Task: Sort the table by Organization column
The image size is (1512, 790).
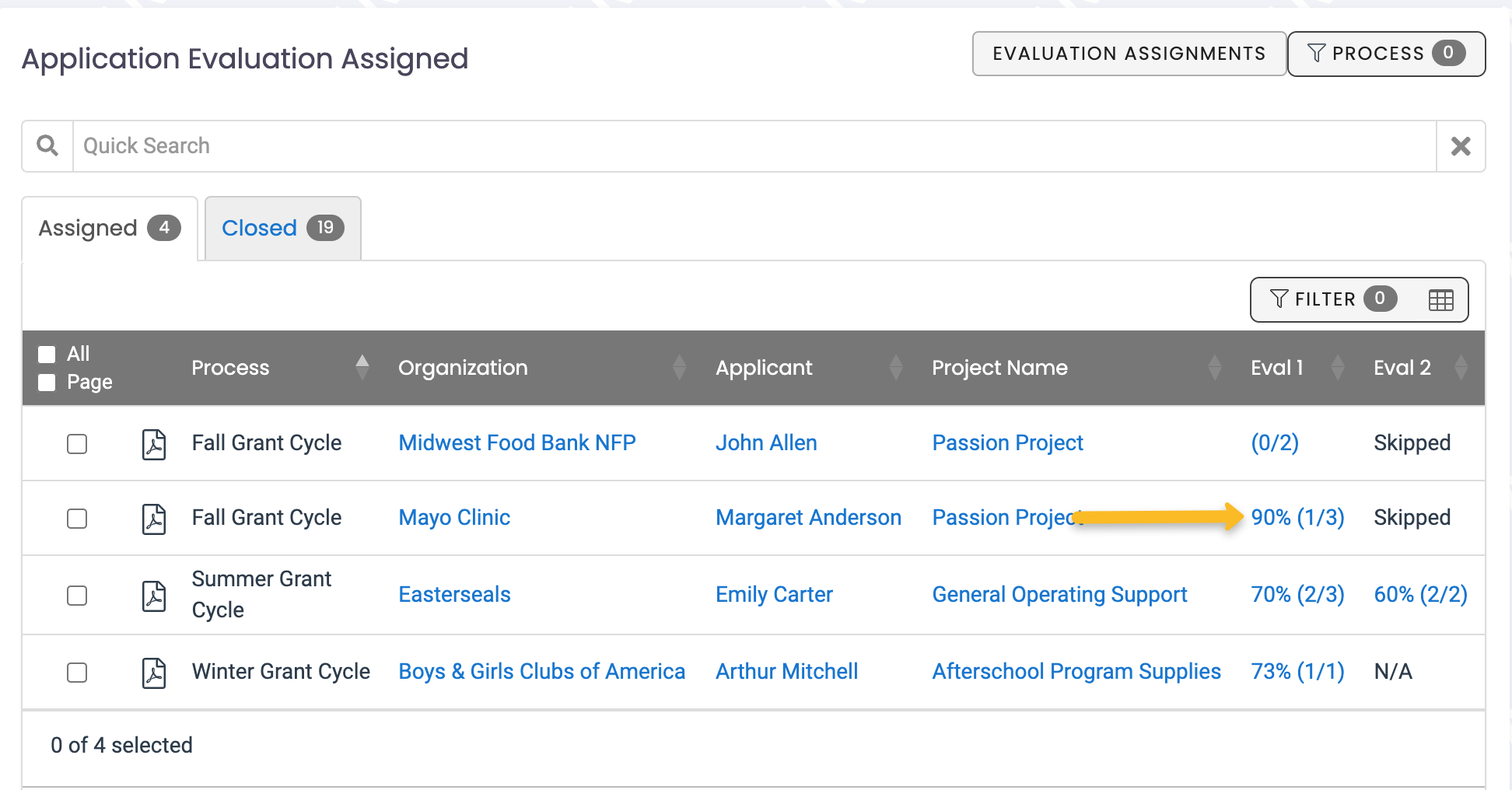Action: (680, 367)
